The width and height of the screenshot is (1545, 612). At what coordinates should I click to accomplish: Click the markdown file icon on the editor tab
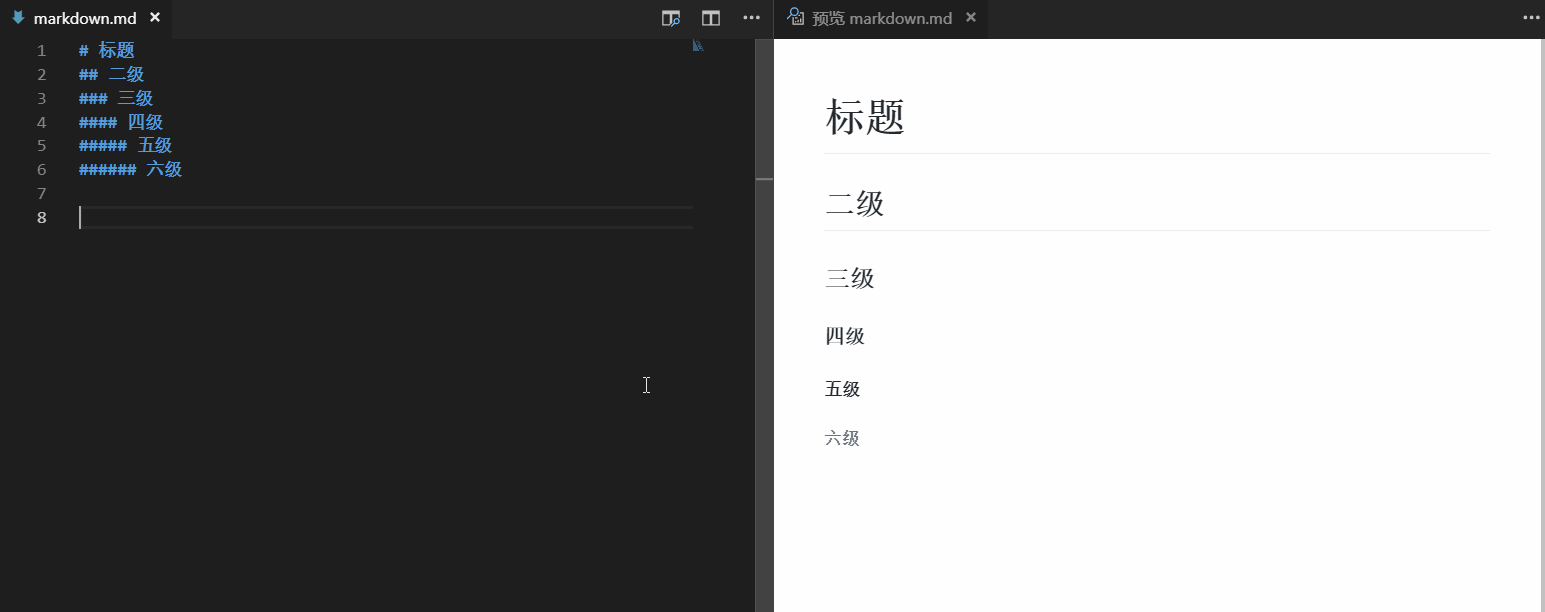18,18
